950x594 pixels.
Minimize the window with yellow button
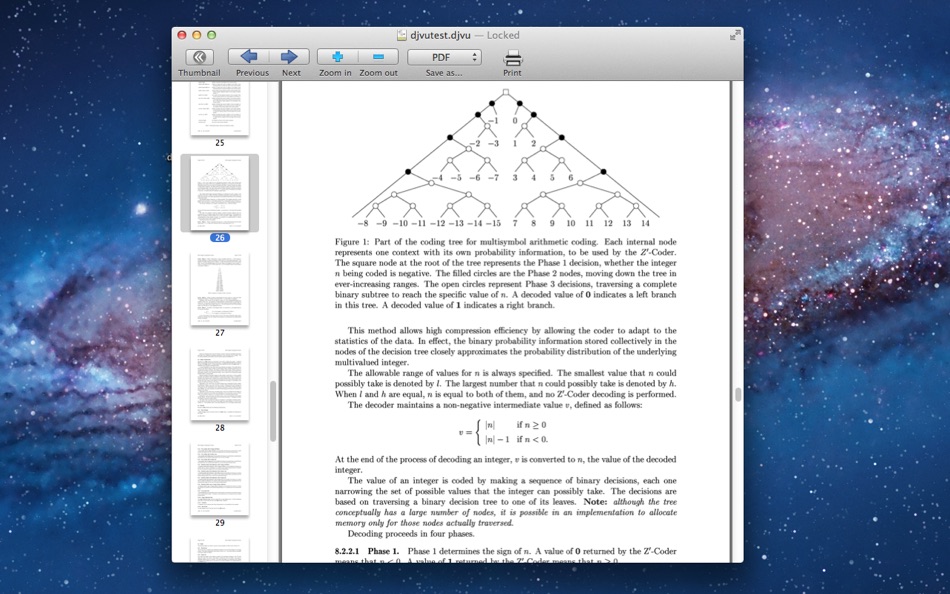click(x=196, y=35)
